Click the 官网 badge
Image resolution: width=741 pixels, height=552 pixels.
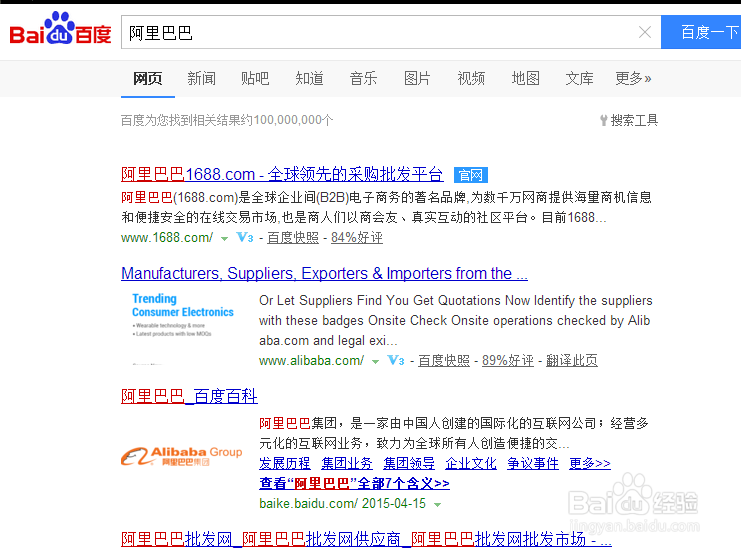pyautogui.click(x=471, y=175)
